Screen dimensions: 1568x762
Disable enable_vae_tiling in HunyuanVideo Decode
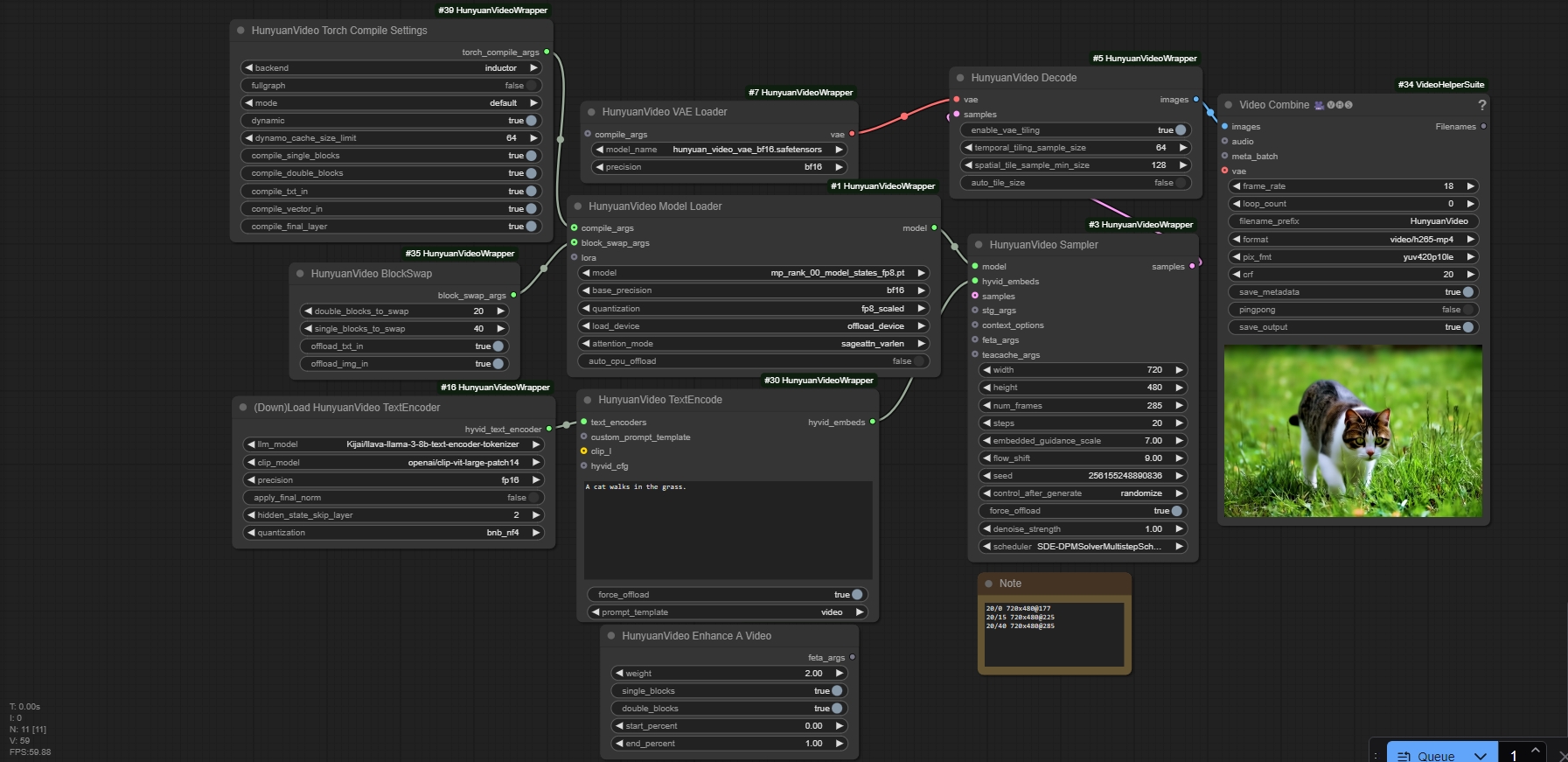[x=1179, y=130]
